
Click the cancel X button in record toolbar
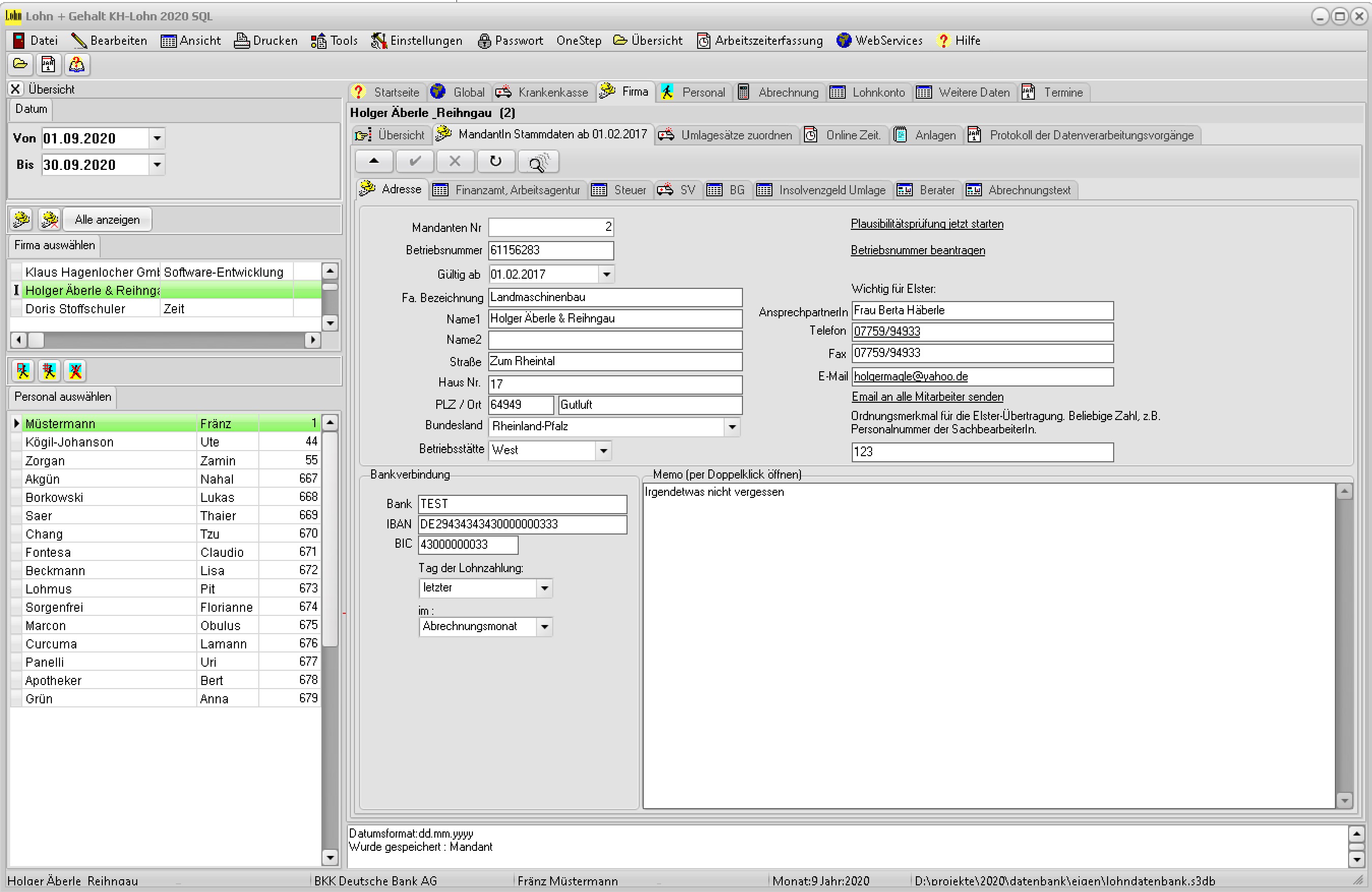[455, 161]
